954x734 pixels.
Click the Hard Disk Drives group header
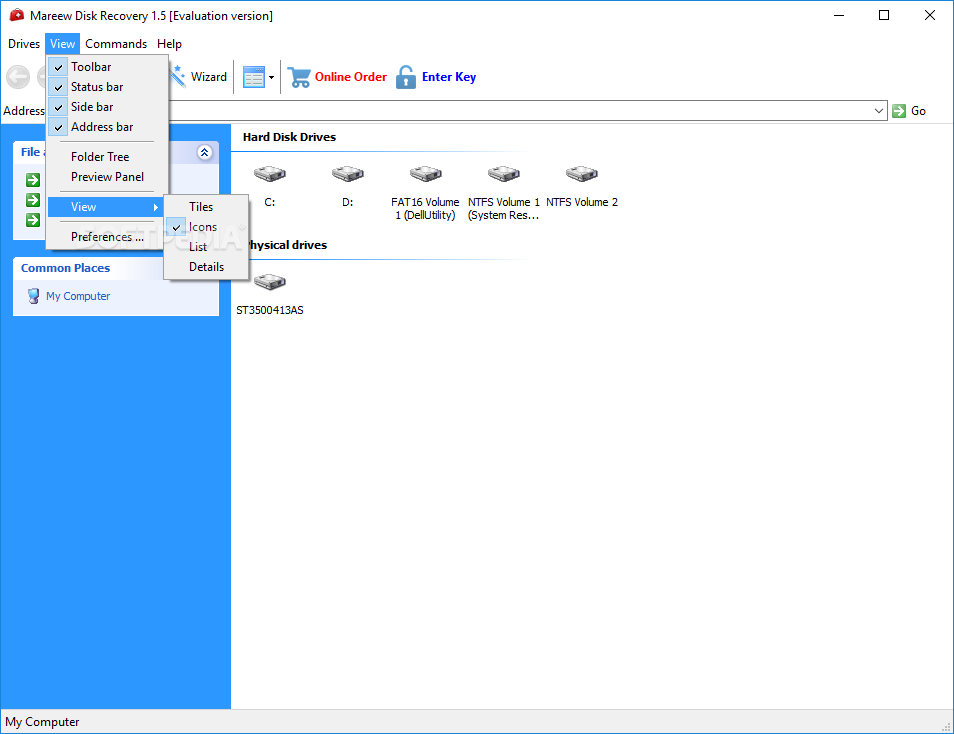pyautogui.click(x=289, y=137)
